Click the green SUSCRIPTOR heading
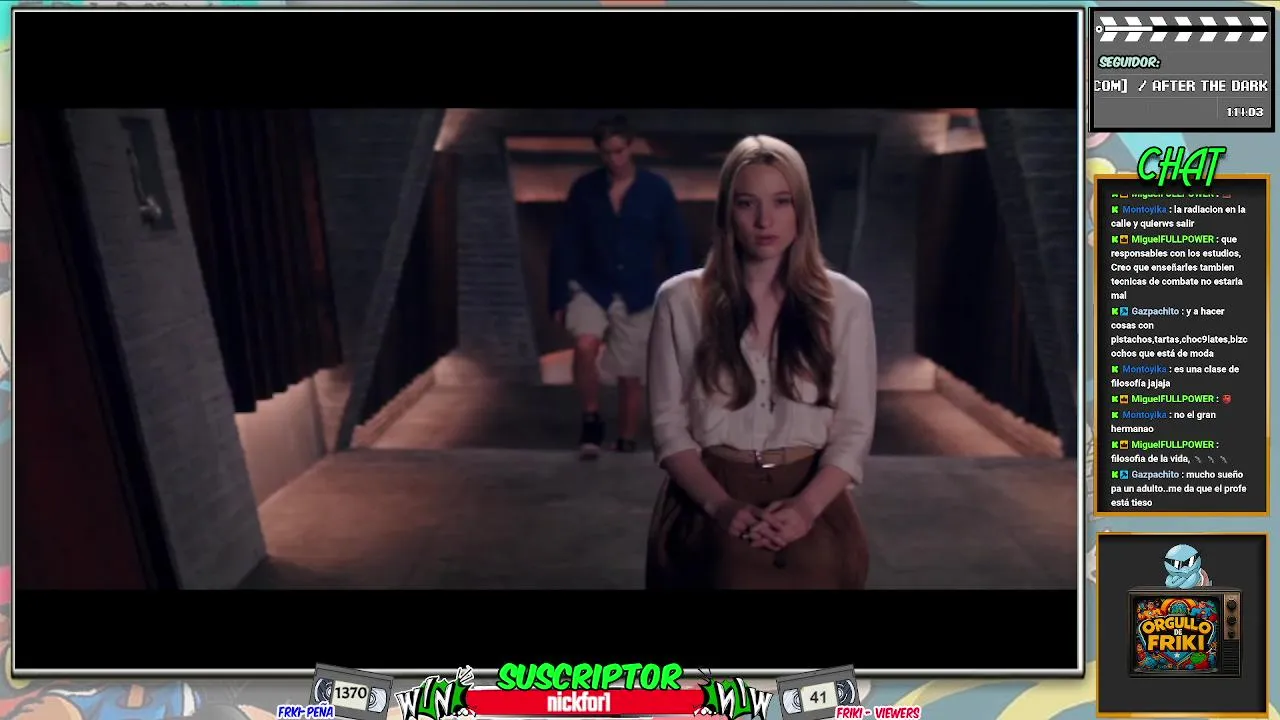The image size is (1280, 720). point(590,677)
